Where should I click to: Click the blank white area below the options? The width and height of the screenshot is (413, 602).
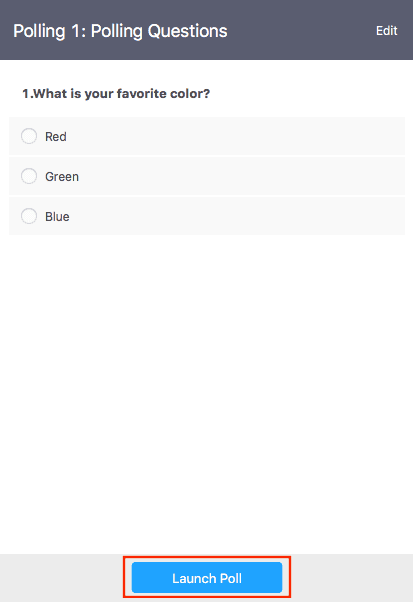206,392
